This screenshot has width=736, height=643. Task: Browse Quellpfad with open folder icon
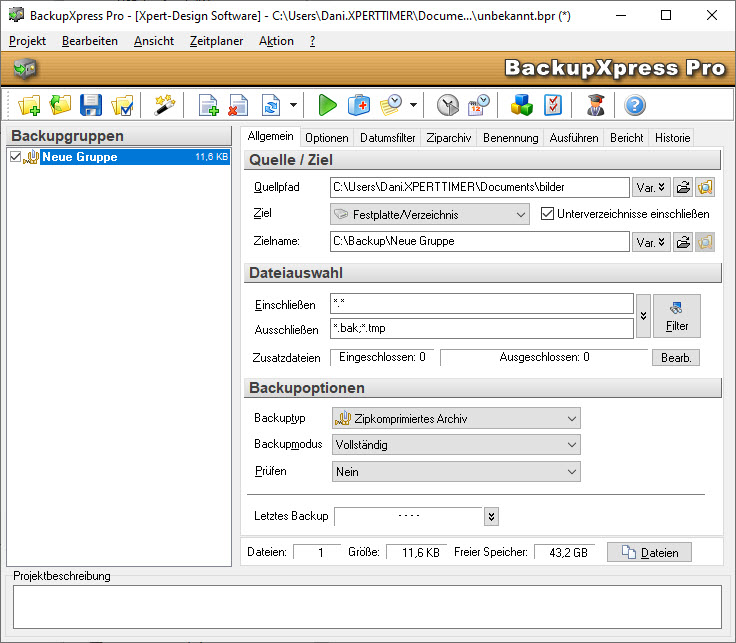click(x=683, y=187)
